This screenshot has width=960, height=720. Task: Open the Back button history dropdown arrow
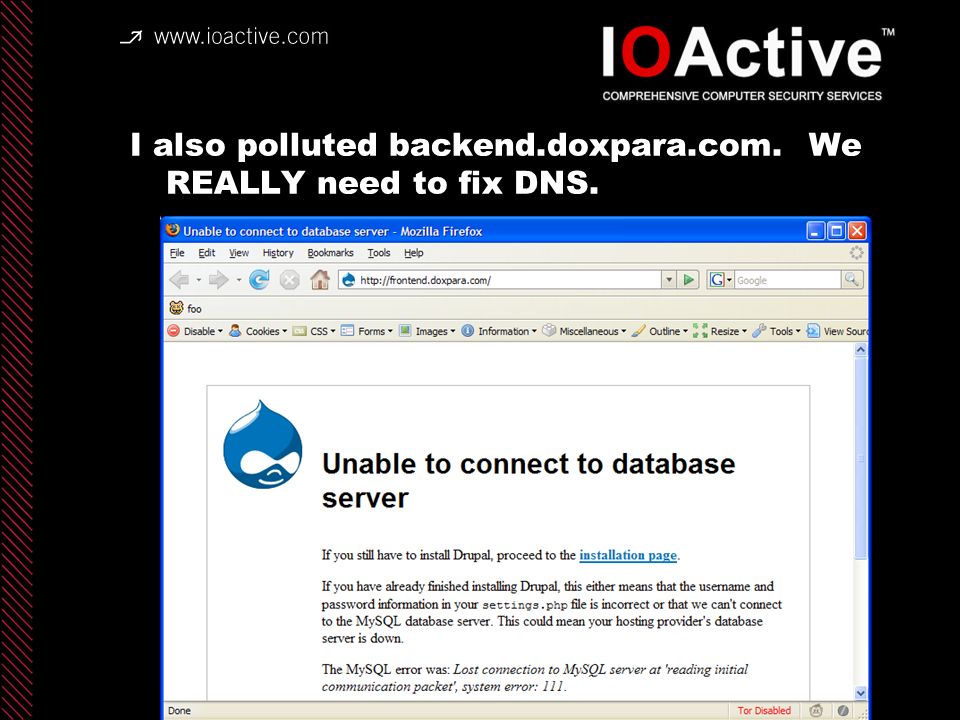(198, 280)
